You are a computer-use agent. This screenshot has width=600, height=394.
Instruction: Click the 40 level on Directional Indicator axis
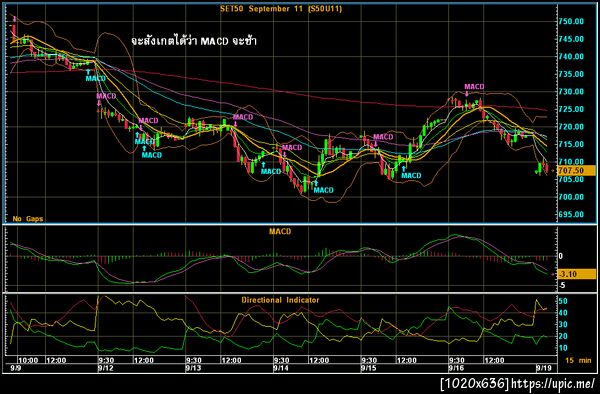coord(563,313)
